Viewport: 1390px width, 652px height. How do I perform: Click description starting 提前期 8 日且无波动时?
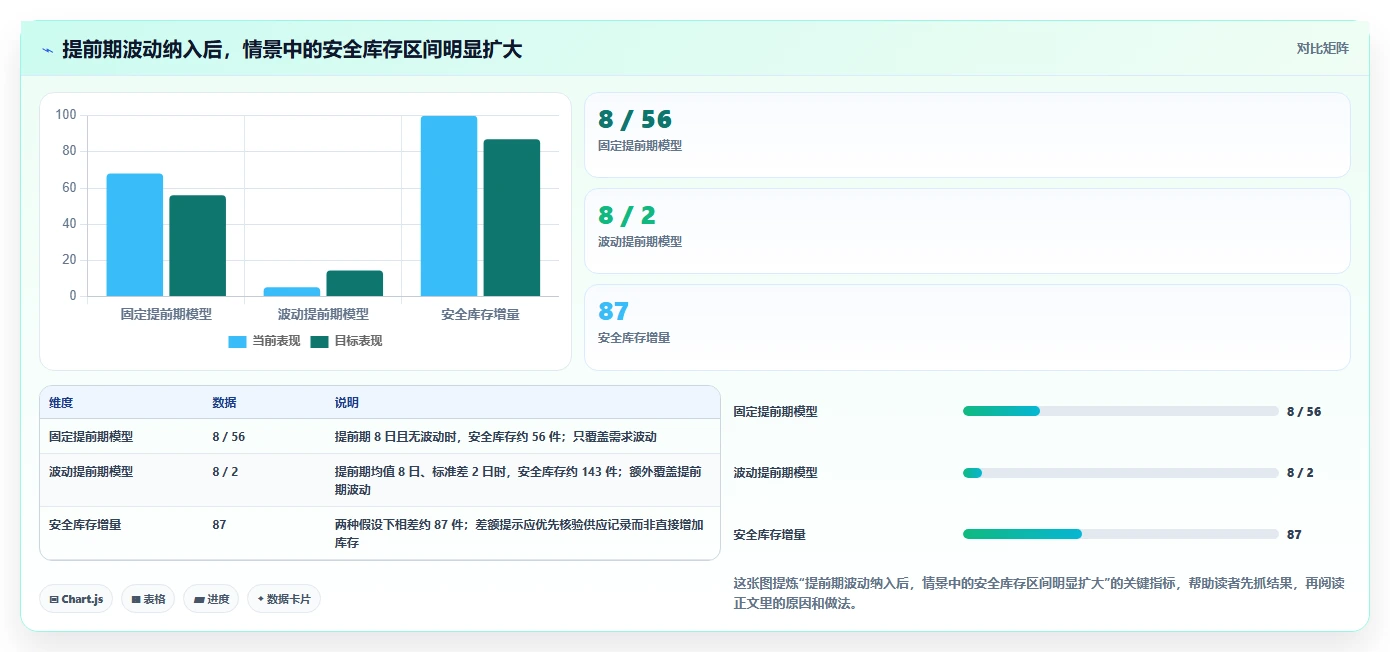coord(496,437)
